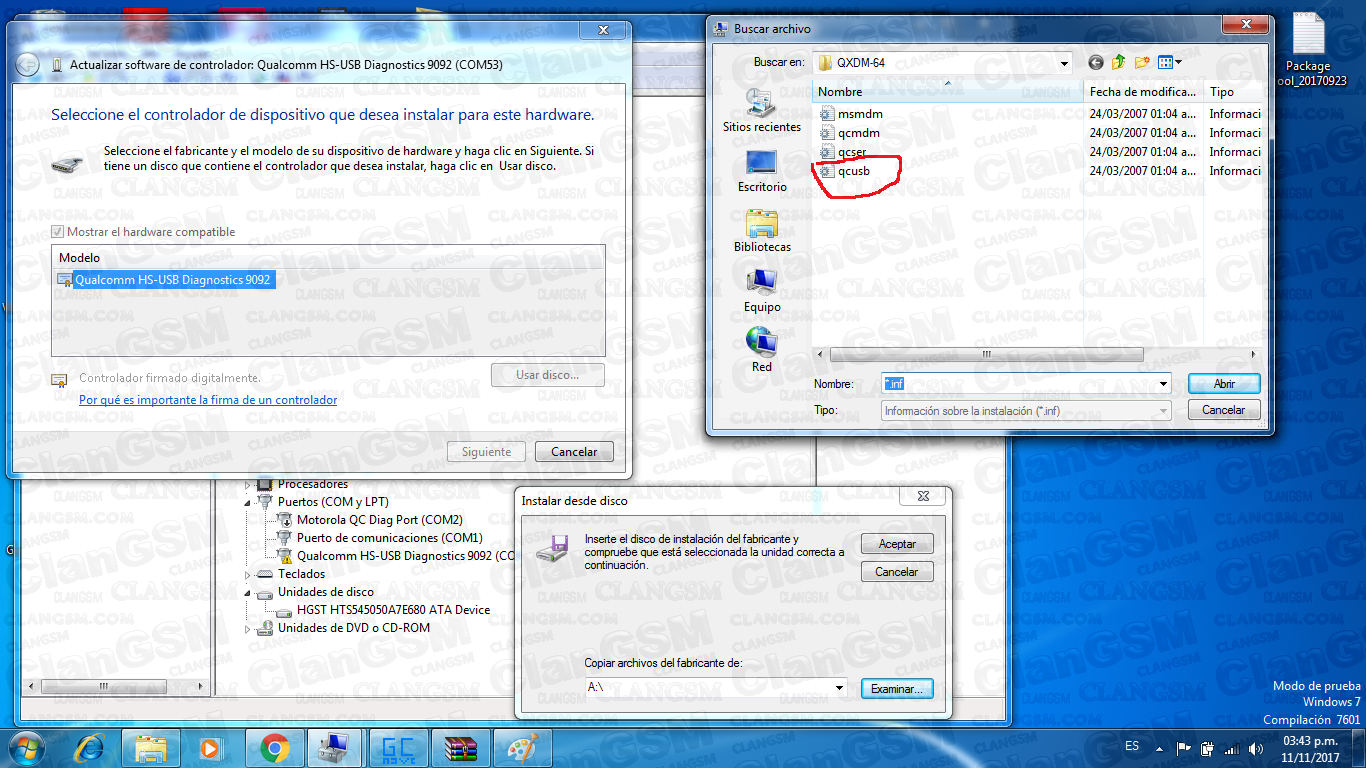Viewport: 1366px width, 768px height.
Task: Open the Windows Start menu
Action: tap(27, 748)
